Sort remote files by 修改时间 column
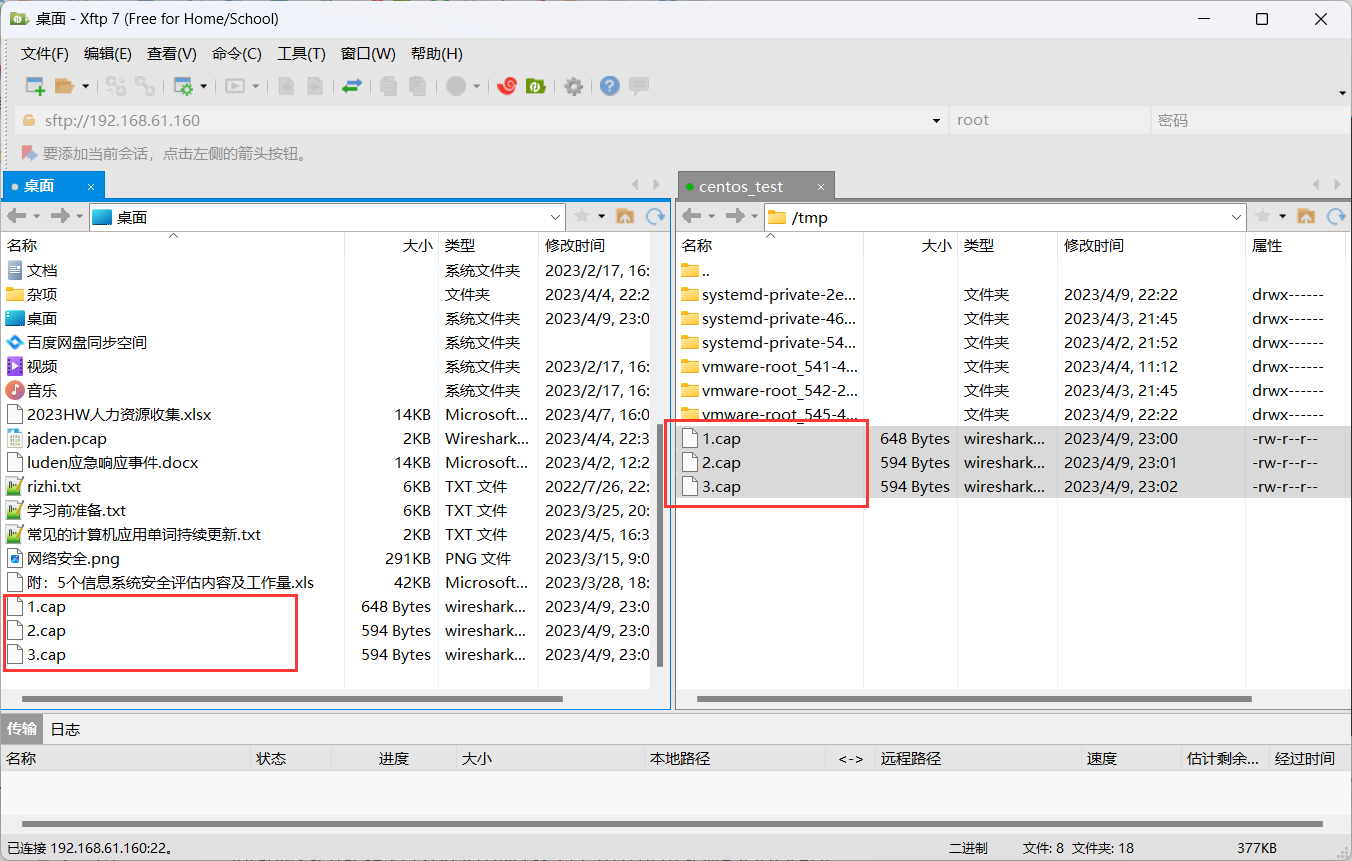Image resolution: width=1352 pixels, height=861 pixels. tap(1093, 245)
